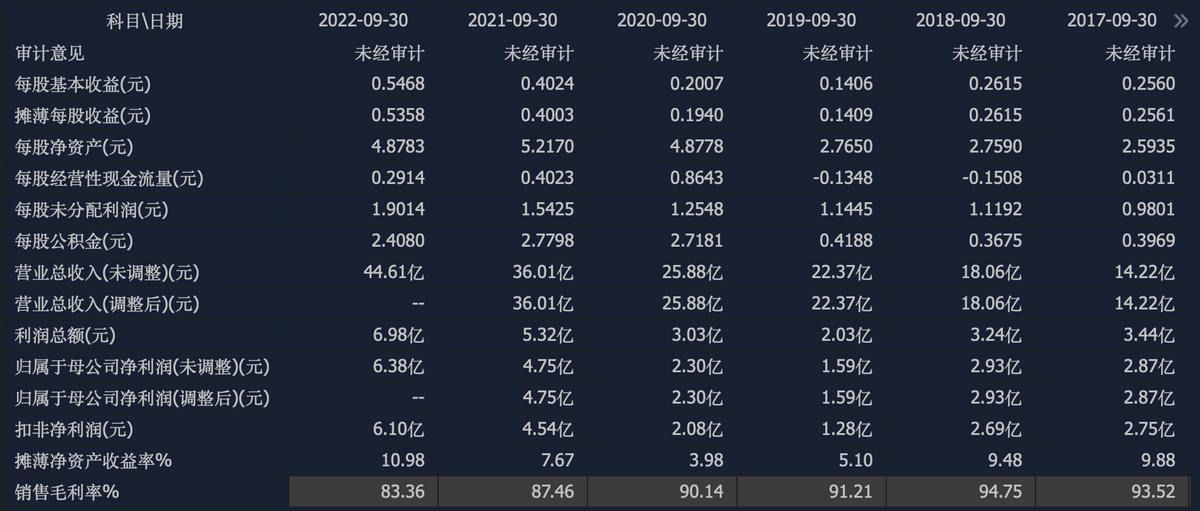Image resolution: width=1200 pixels, height=511 pixels.
Task: Click the 2022-09-30 date column header
Action: click(363, 21)
